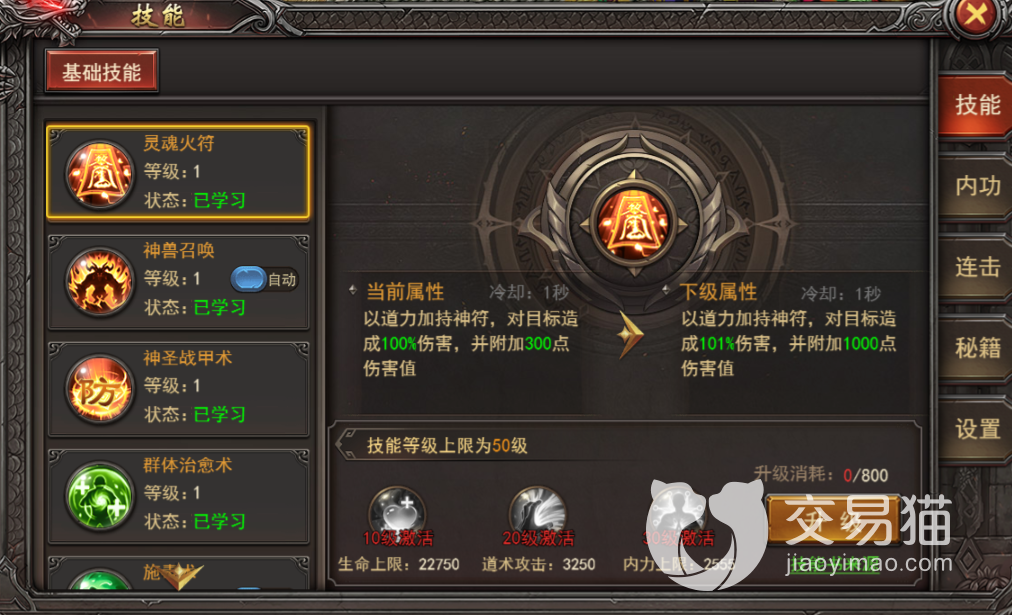
Task: Click the 30级激活 bonus icon
Action: point(677,513)
